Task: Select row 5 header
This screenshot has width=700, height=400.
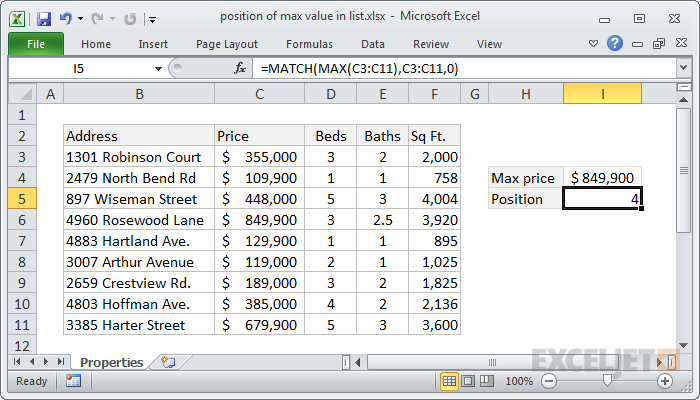Action: tap(22, 199)
